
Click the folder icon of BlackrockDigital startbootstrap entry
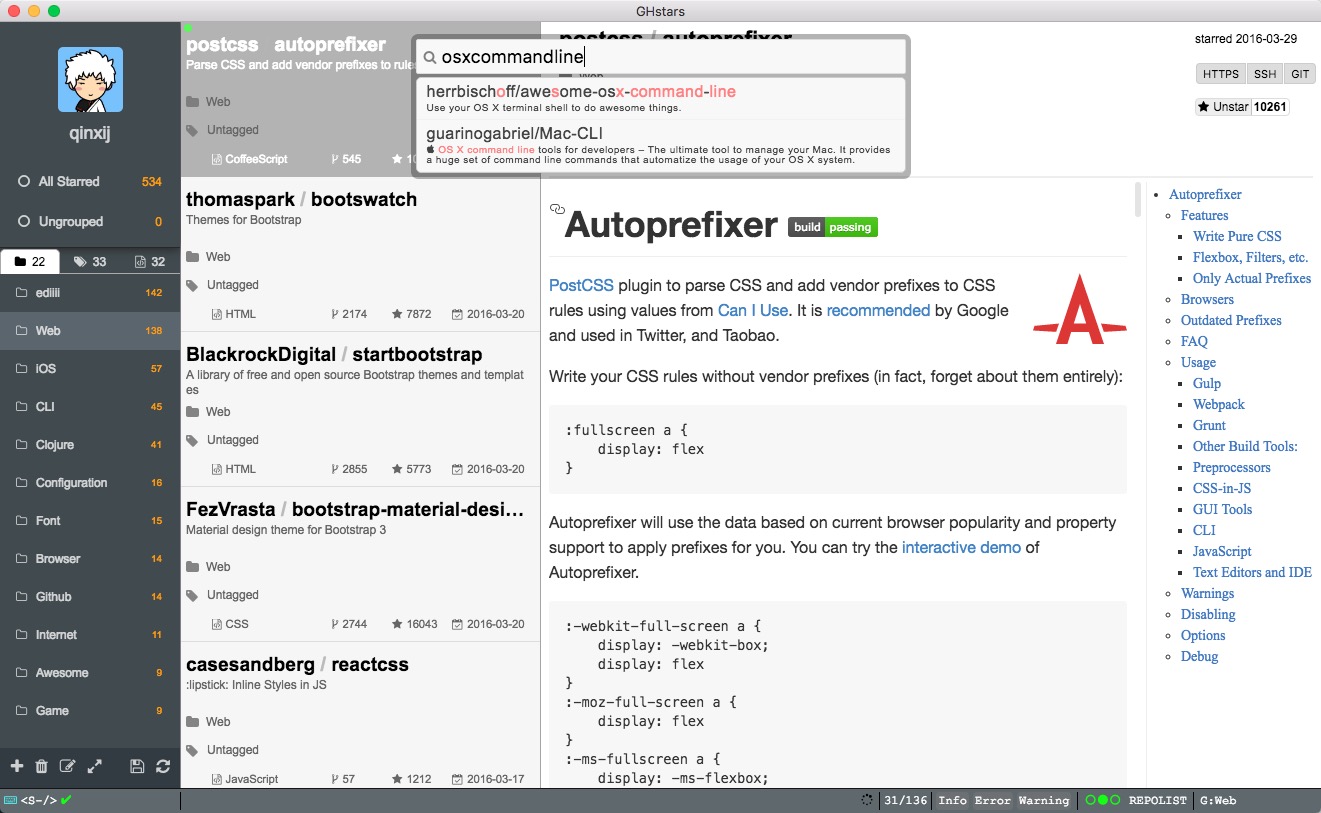tap(192, 412)
